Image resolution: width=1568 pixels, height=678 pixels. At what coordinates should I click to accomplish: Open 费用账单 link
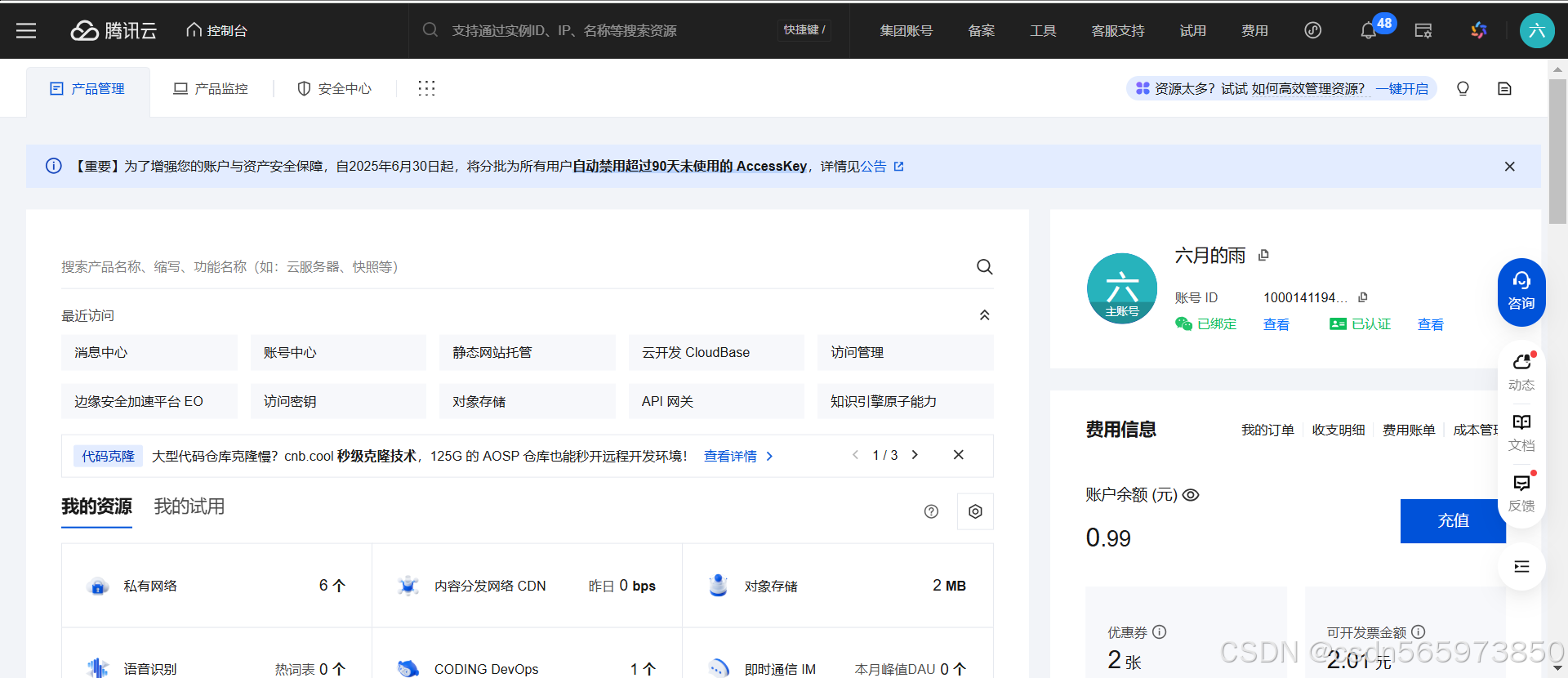pos(1409,430)
